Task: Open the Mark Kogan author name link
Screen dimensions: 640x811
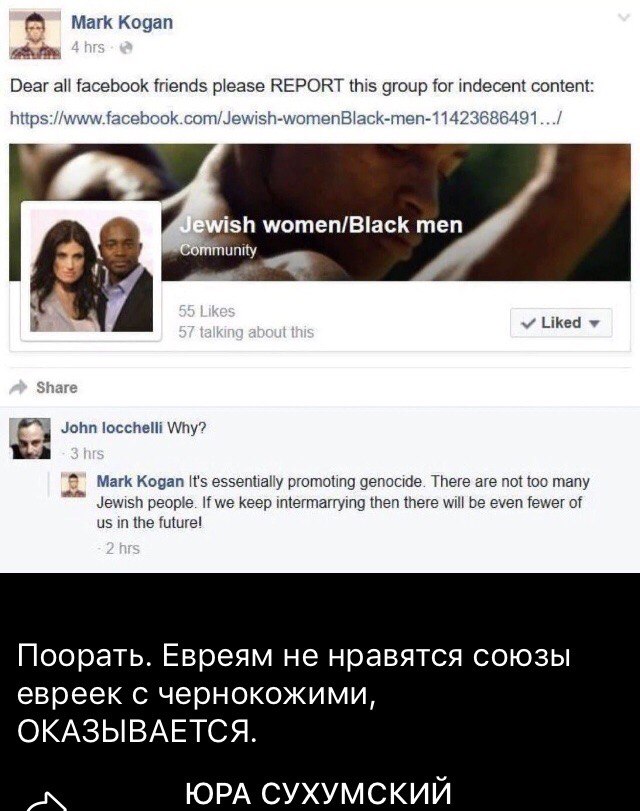Action: point(122,23)
